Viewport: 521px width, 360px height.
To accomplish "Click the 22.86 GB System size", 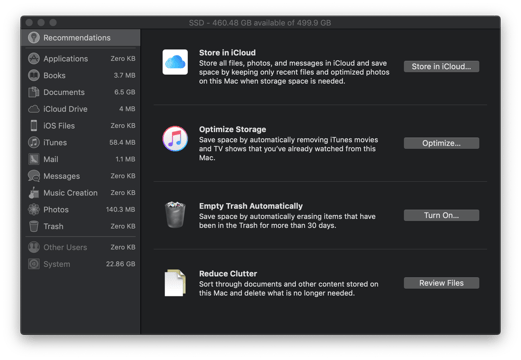I will click(x=121, y=264).
